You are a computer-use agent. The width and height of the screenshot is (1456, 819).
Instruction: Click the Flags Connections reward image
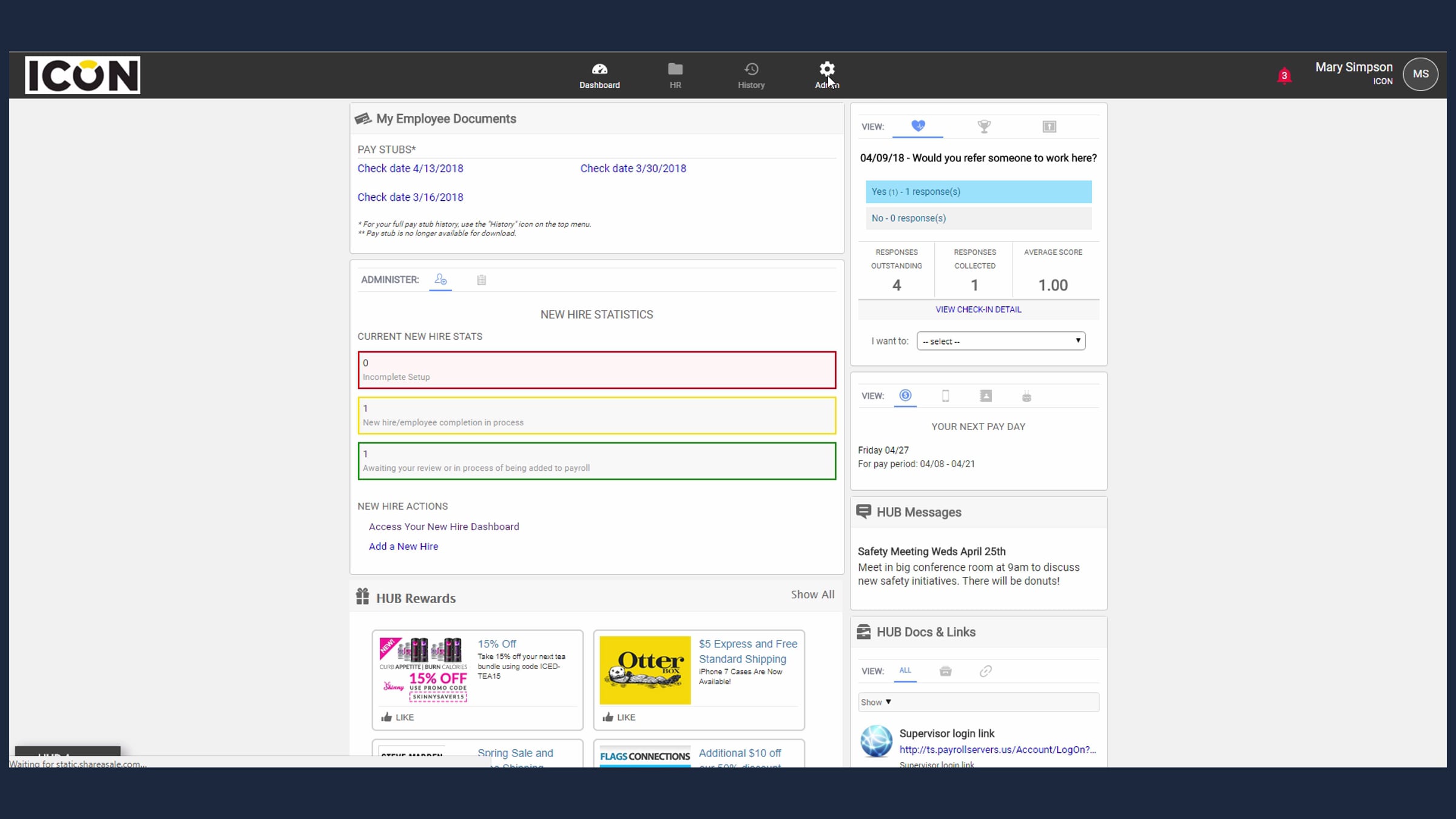click(x=645, y=757)
